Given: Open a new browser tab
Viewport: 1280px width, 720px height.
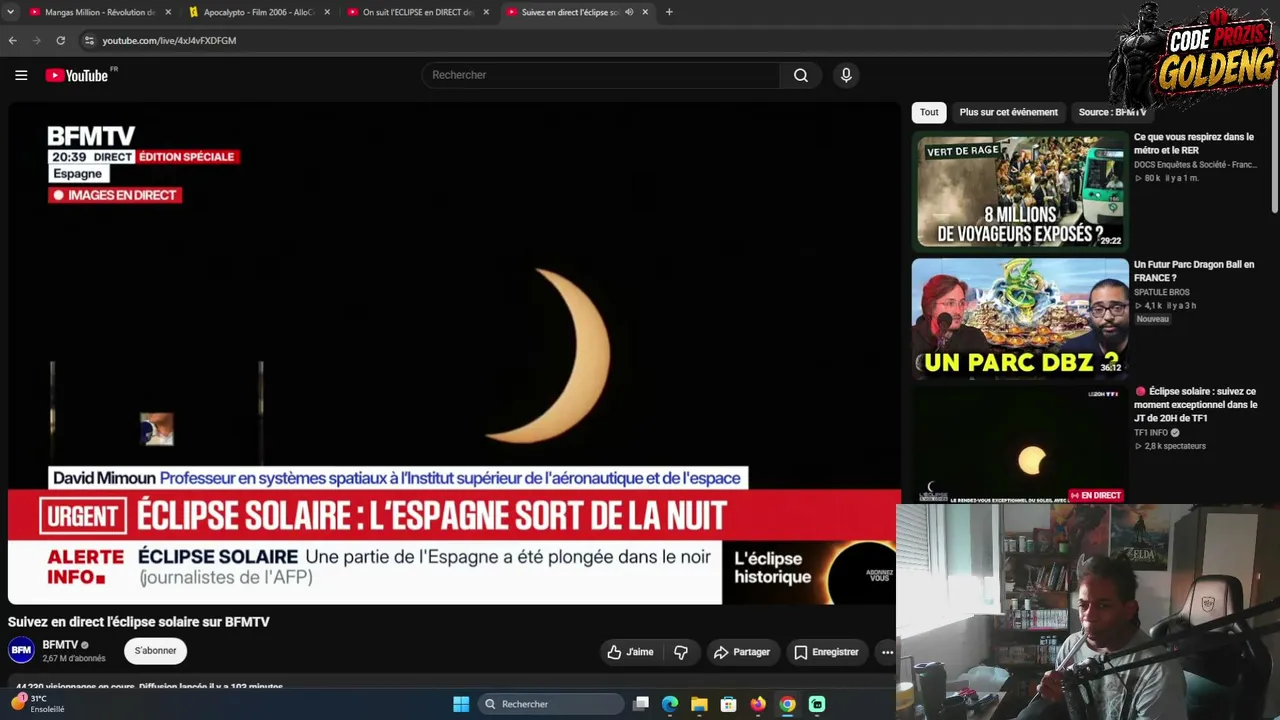Looking at the screenshot, I should point(669,12).
